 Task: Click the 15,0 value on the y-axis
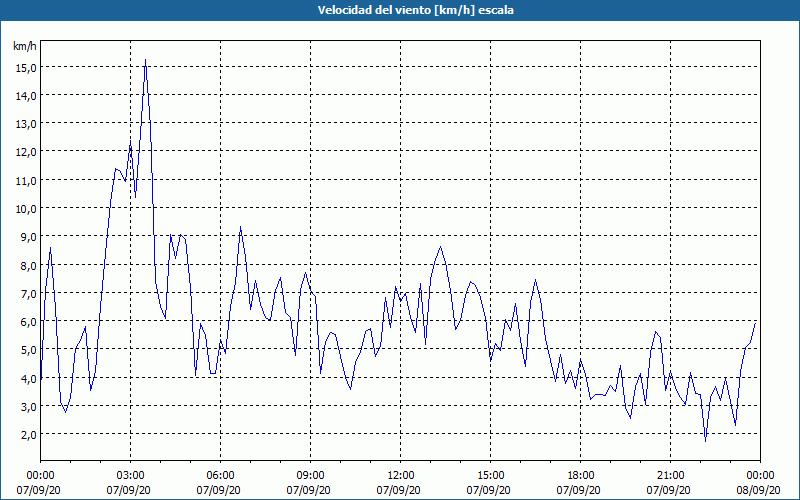pyautogui.click(x=26, y=67)
